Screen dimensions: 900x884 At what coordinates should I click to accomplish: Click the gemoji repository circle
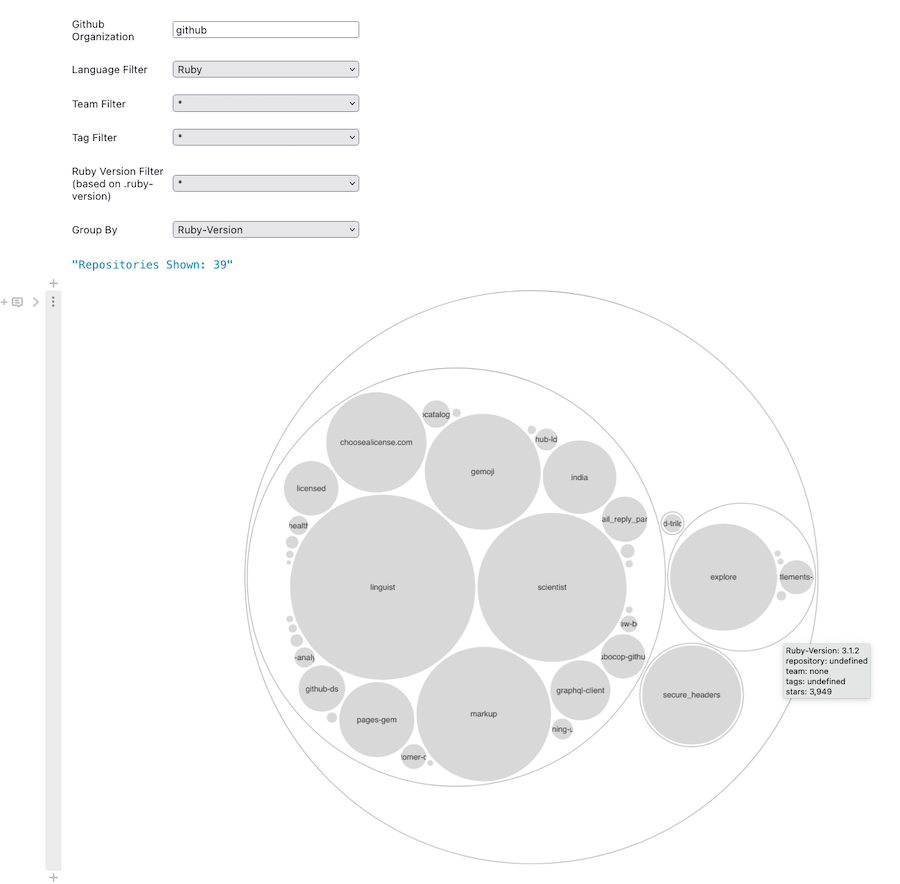point(482,472)
